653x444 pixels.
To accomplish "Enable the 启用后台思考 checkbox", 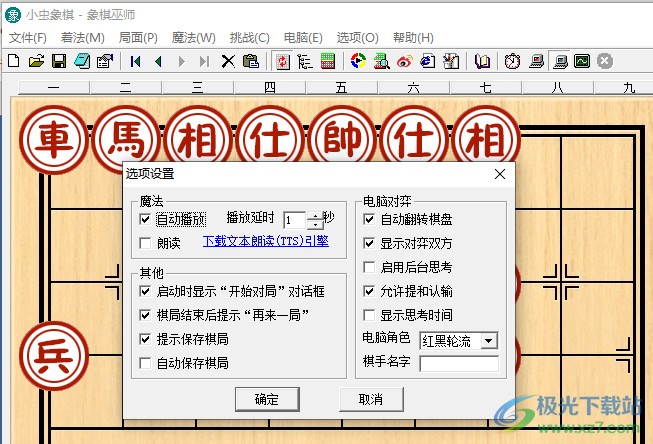I will pyautogui.click(x=369, y=267).
